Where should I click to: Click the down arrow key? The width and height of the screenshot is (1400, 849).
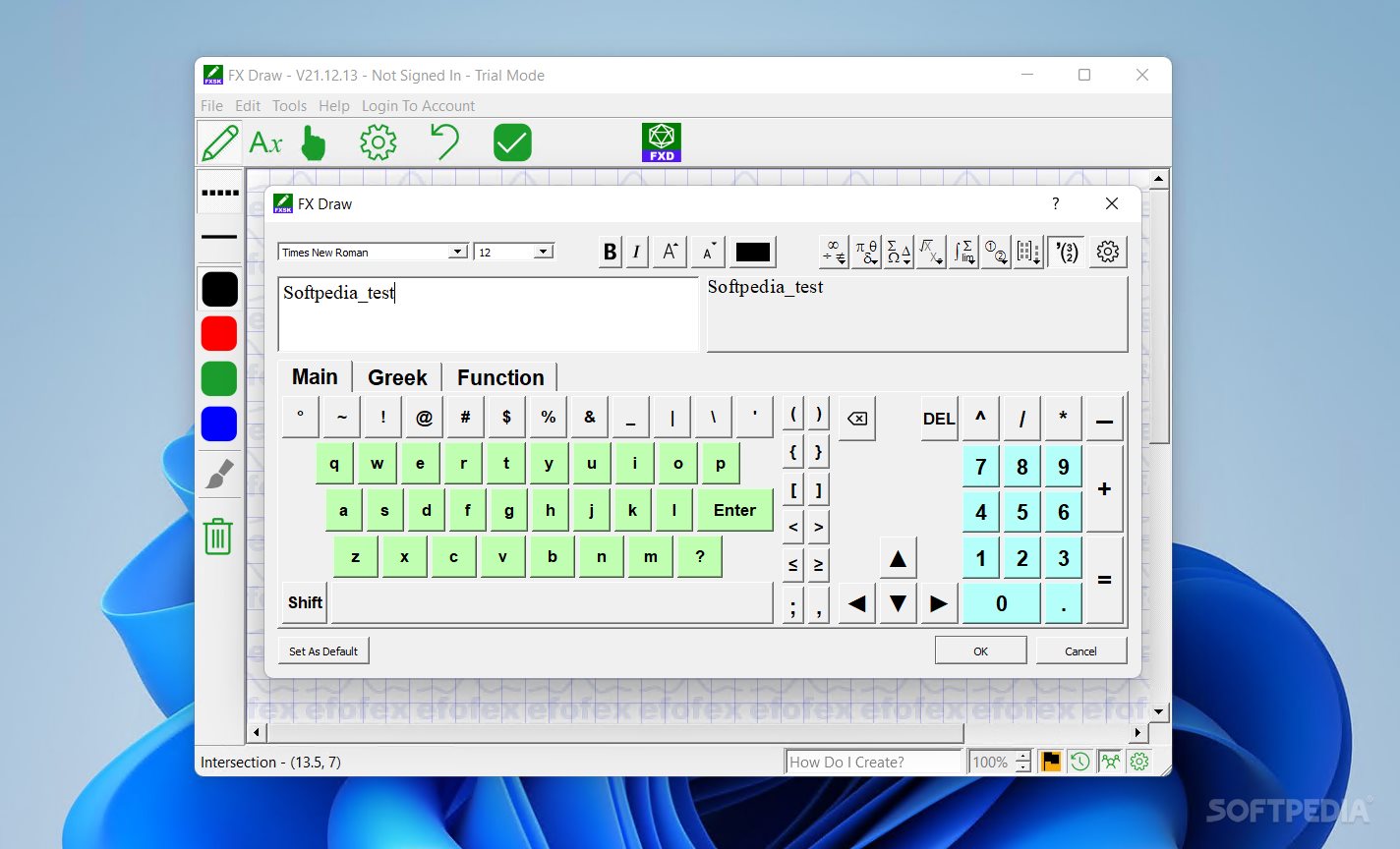coord(898,603)
